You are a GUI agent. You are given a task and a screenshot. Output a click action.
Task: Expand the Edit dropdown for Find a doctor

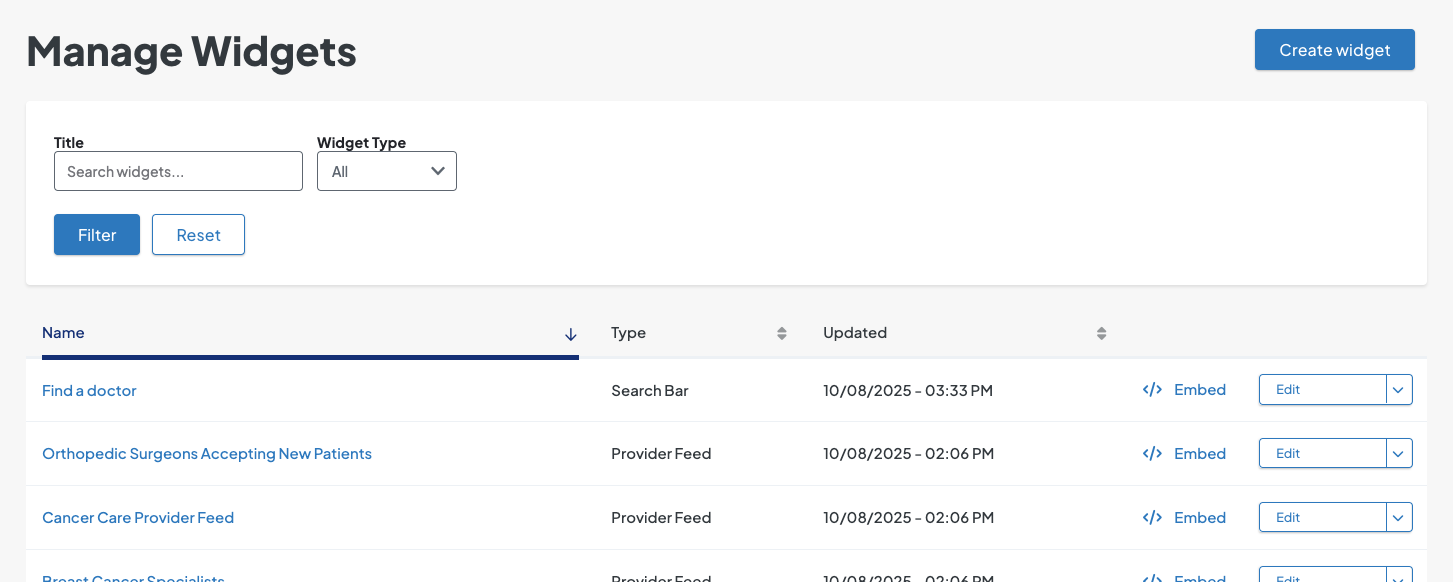point(1398,390)
